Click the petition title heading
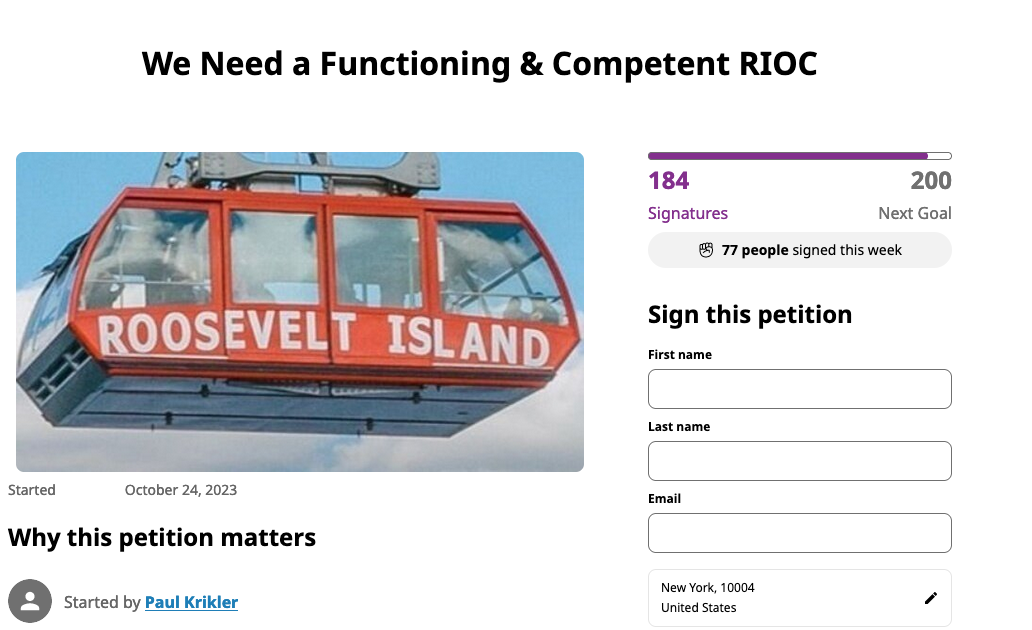 tap(480, 64)
